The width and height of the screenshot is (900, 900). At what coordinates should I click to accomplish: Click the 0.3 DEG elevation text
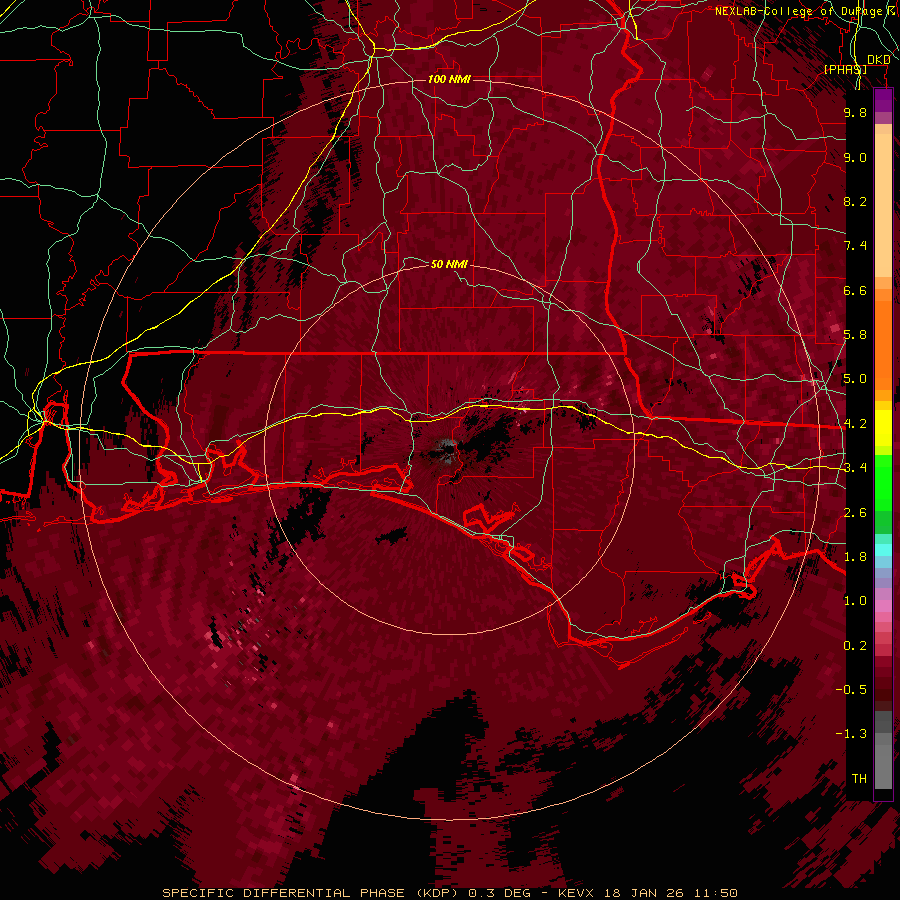(x=499, y=893)
